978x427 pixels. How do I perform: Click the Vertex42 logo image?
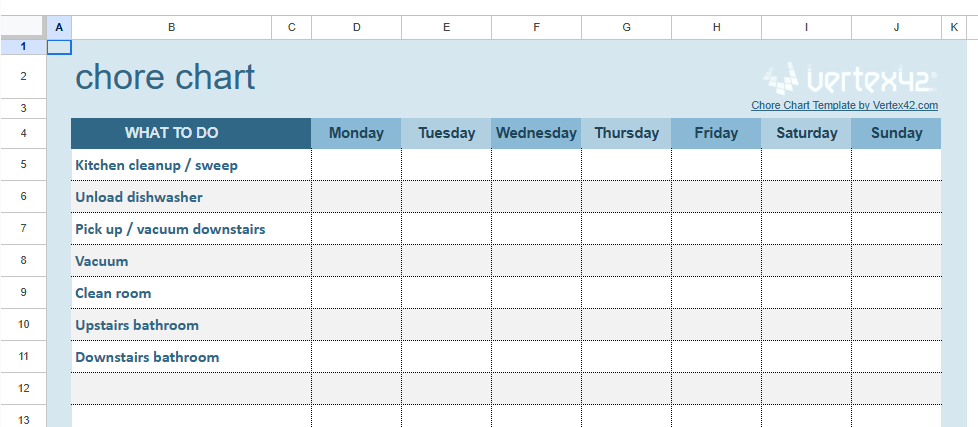tap(849, 78)
